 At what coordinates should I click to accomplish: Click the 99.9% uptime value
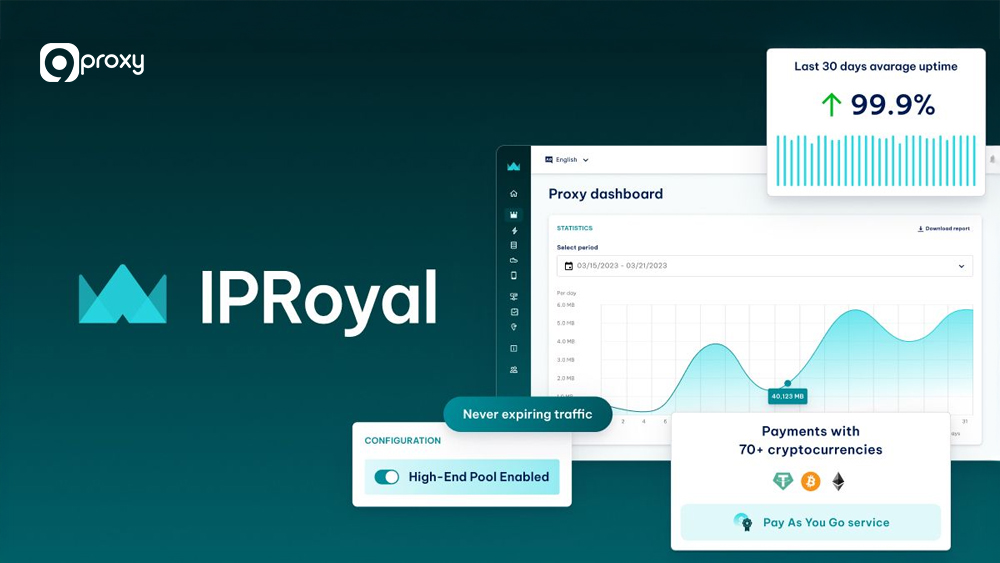tap(893, 105)
